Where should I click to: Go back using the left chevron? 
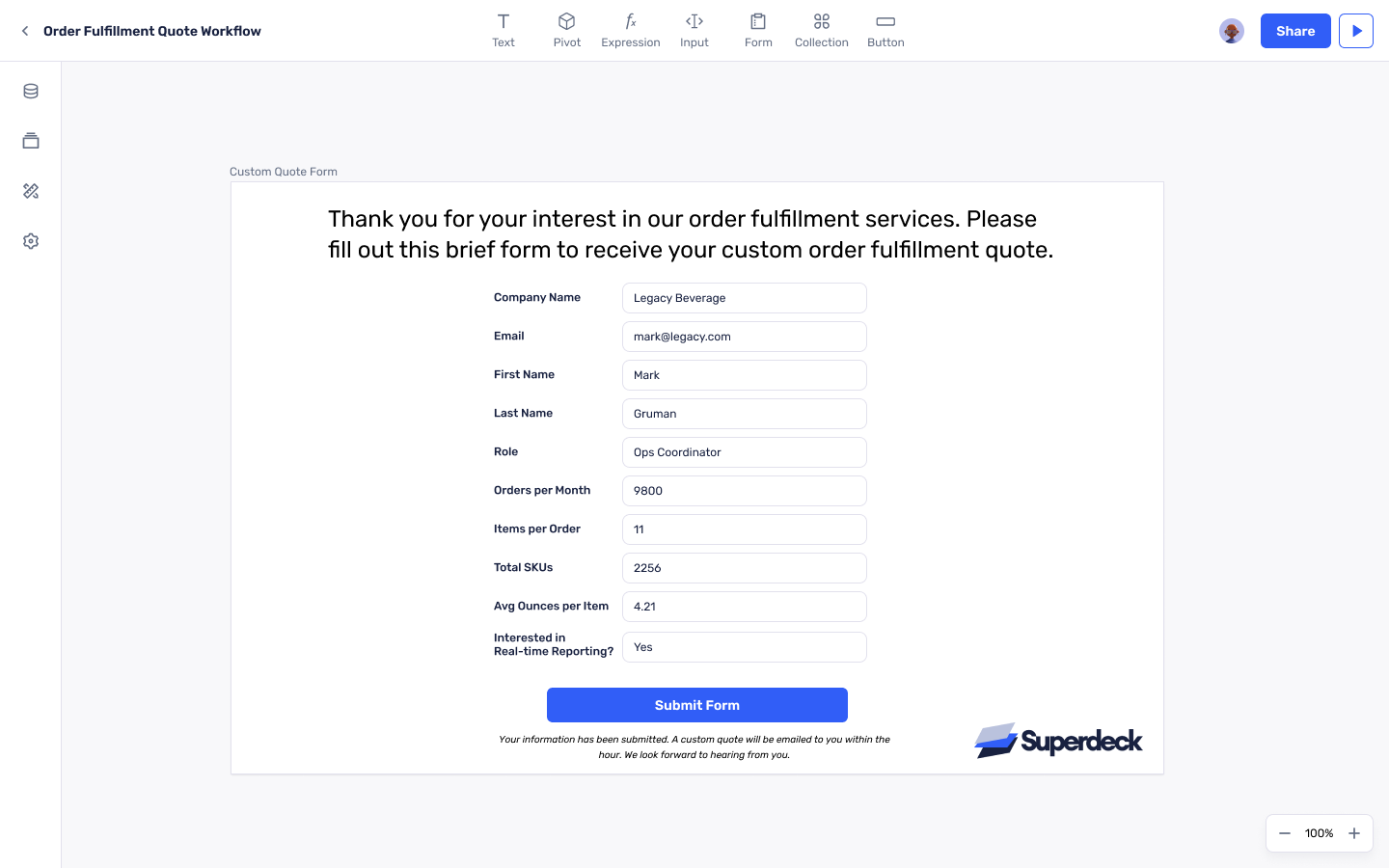click(x=25, y=31)
